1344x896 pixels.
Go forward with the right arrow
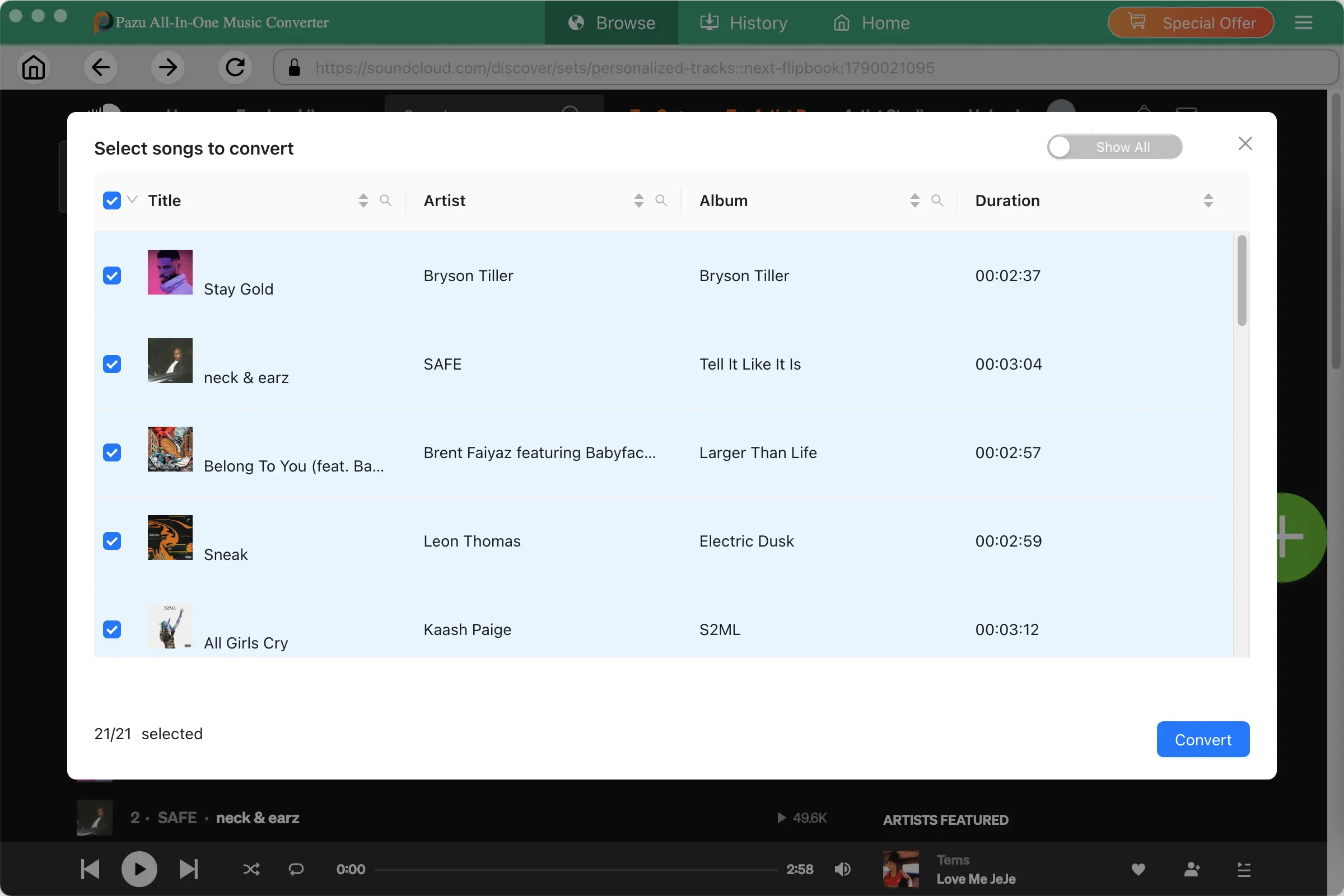[x=167, y=67]
